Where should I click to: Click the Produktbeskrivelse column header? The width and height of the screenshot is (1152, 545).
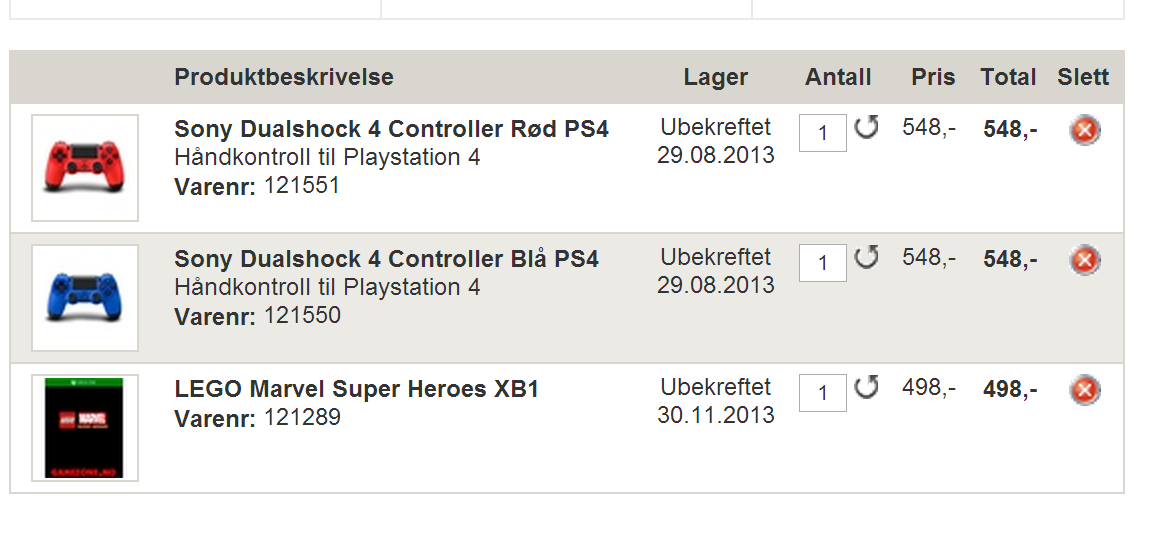coord(284,77)
